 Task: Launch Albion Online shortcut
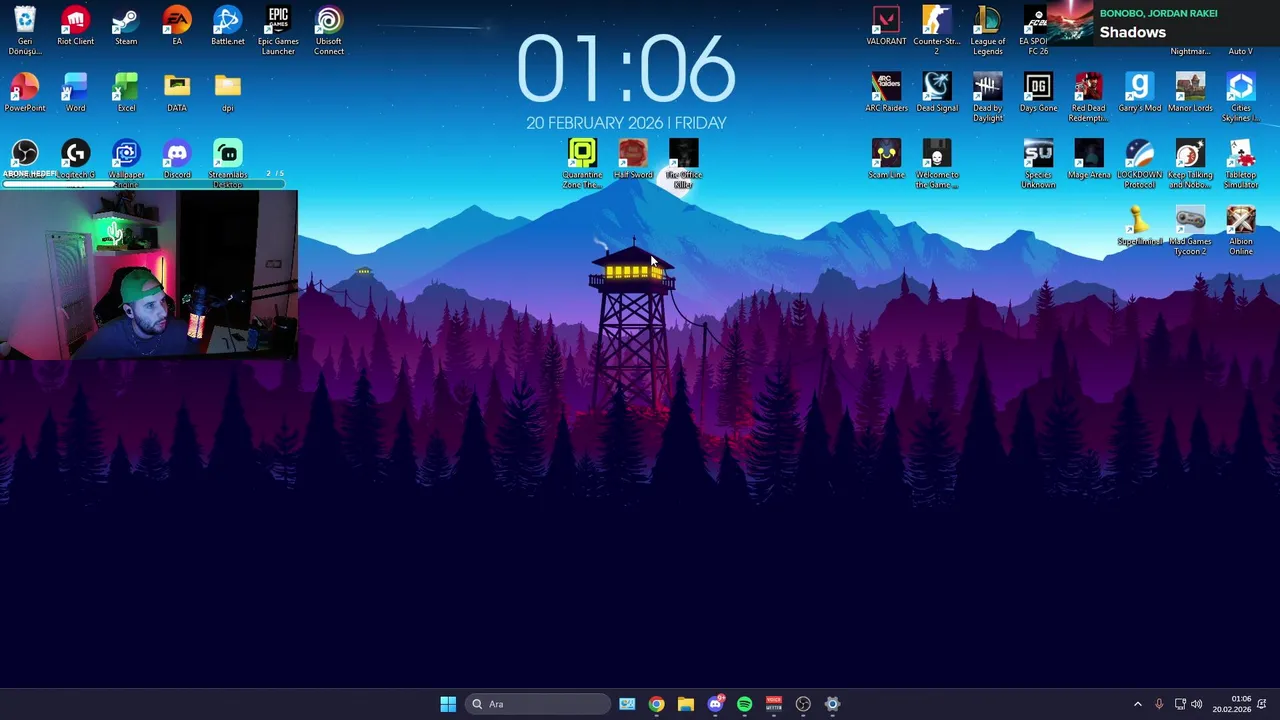click(x=1241, y=230)
